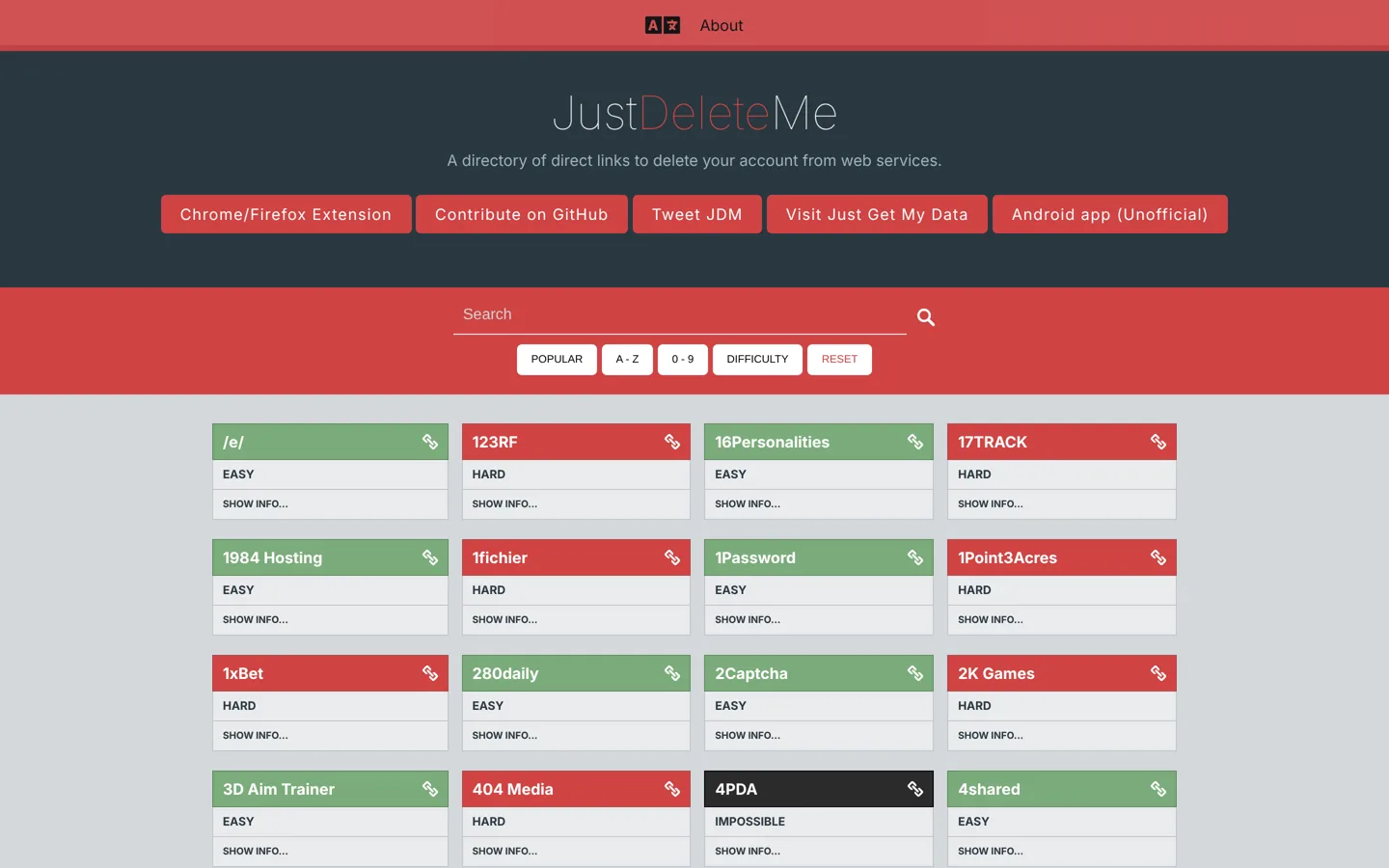Viewport: 1389px width, 868px height.
Task: Expand Show Info for /e/
Action: (x=256, y=504)
